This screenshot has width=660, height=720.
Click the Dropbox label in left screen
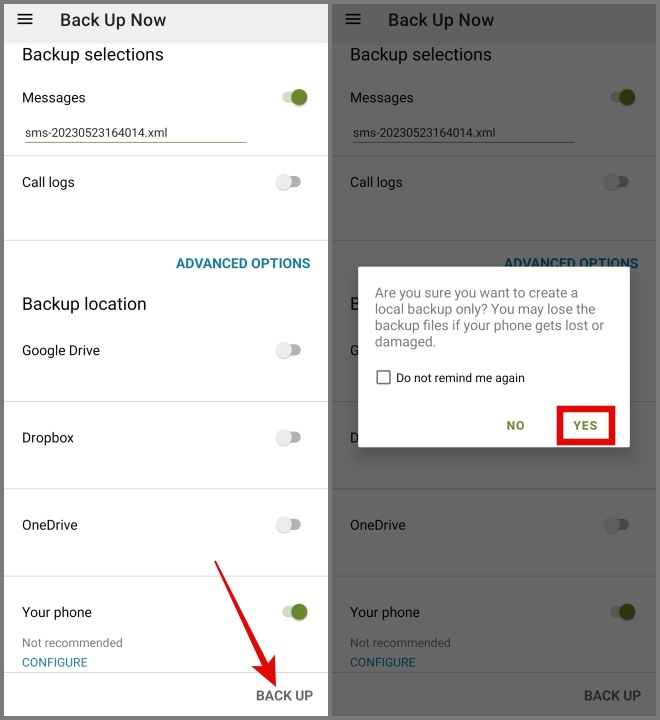tap(48, 437)
